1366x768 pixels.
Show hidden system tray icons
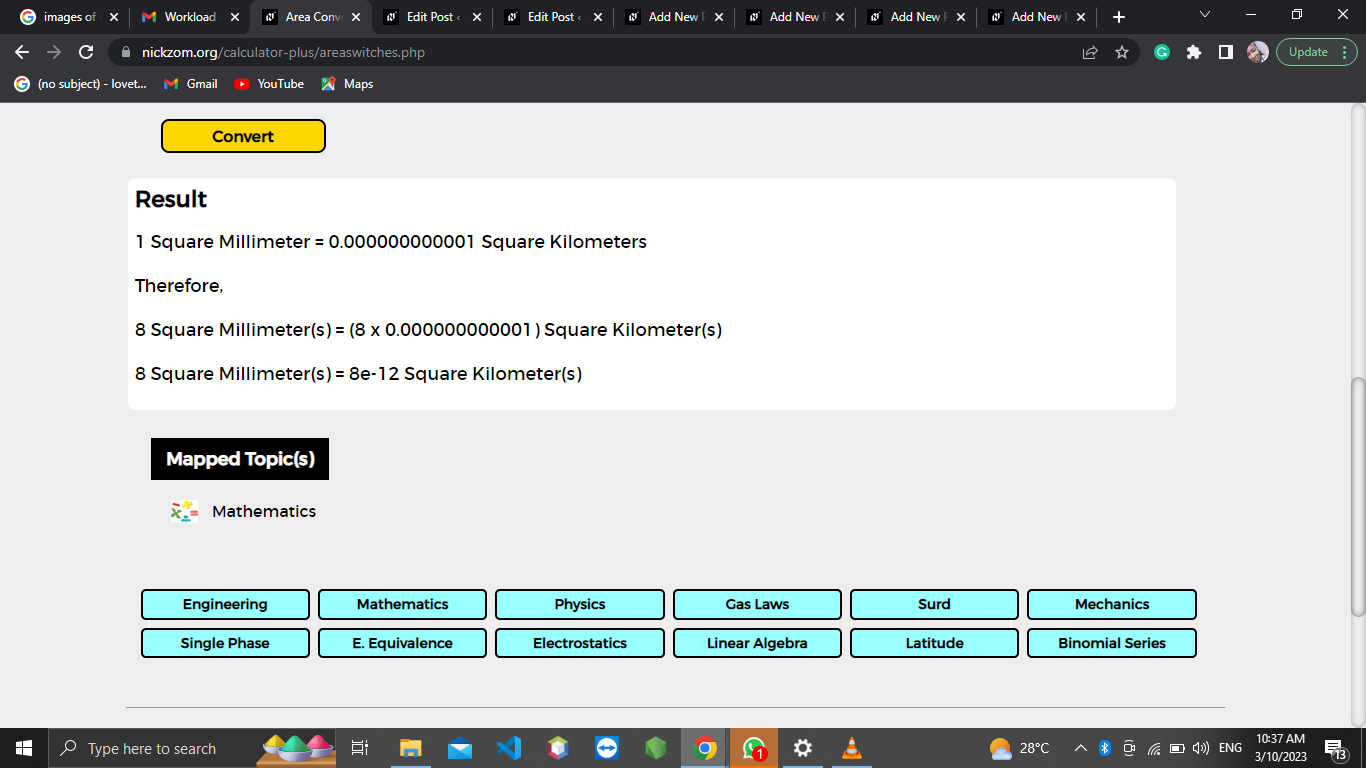click(x=1081, y=748)
